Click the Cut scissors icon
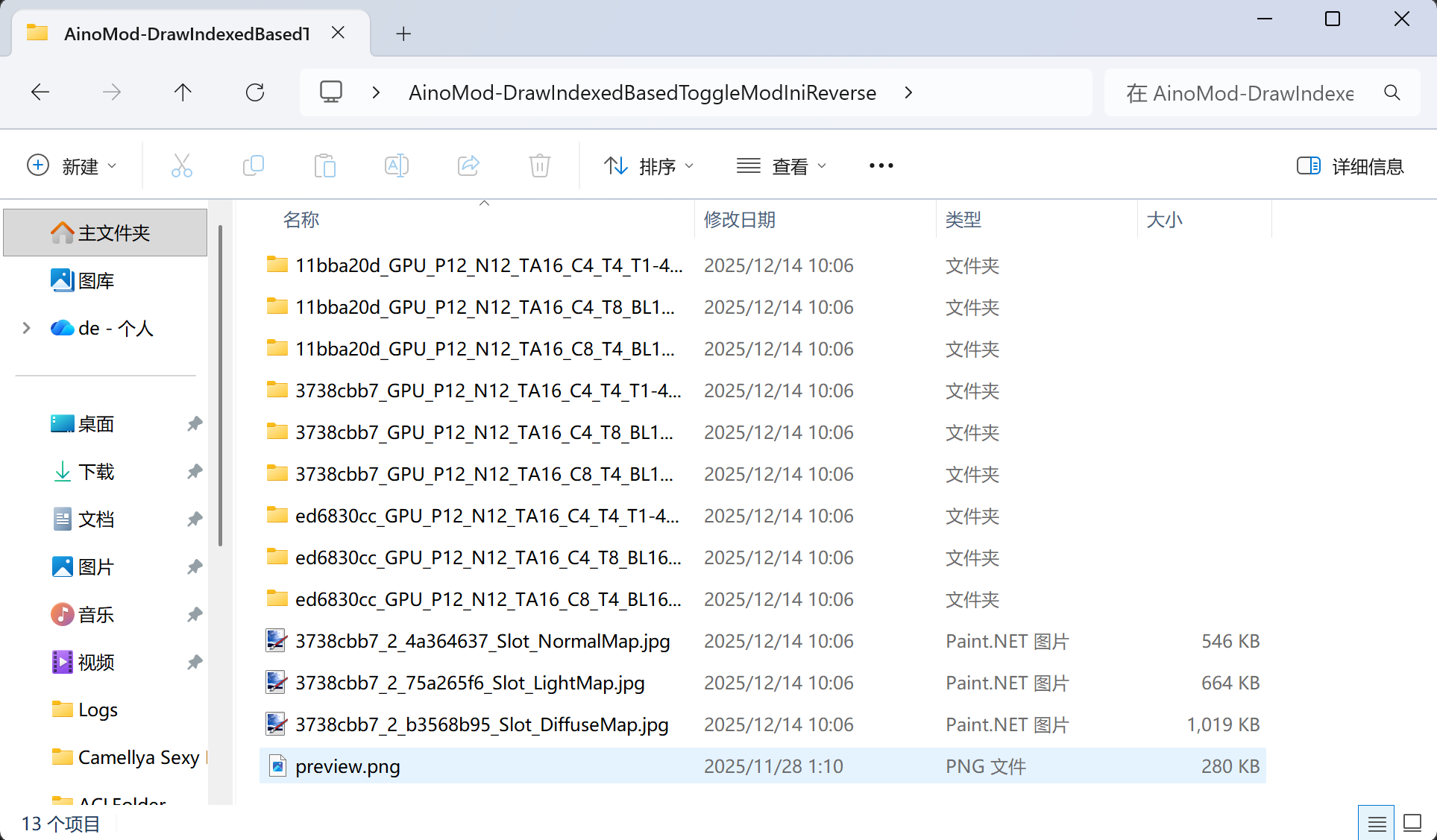 (x=181, y=165)
